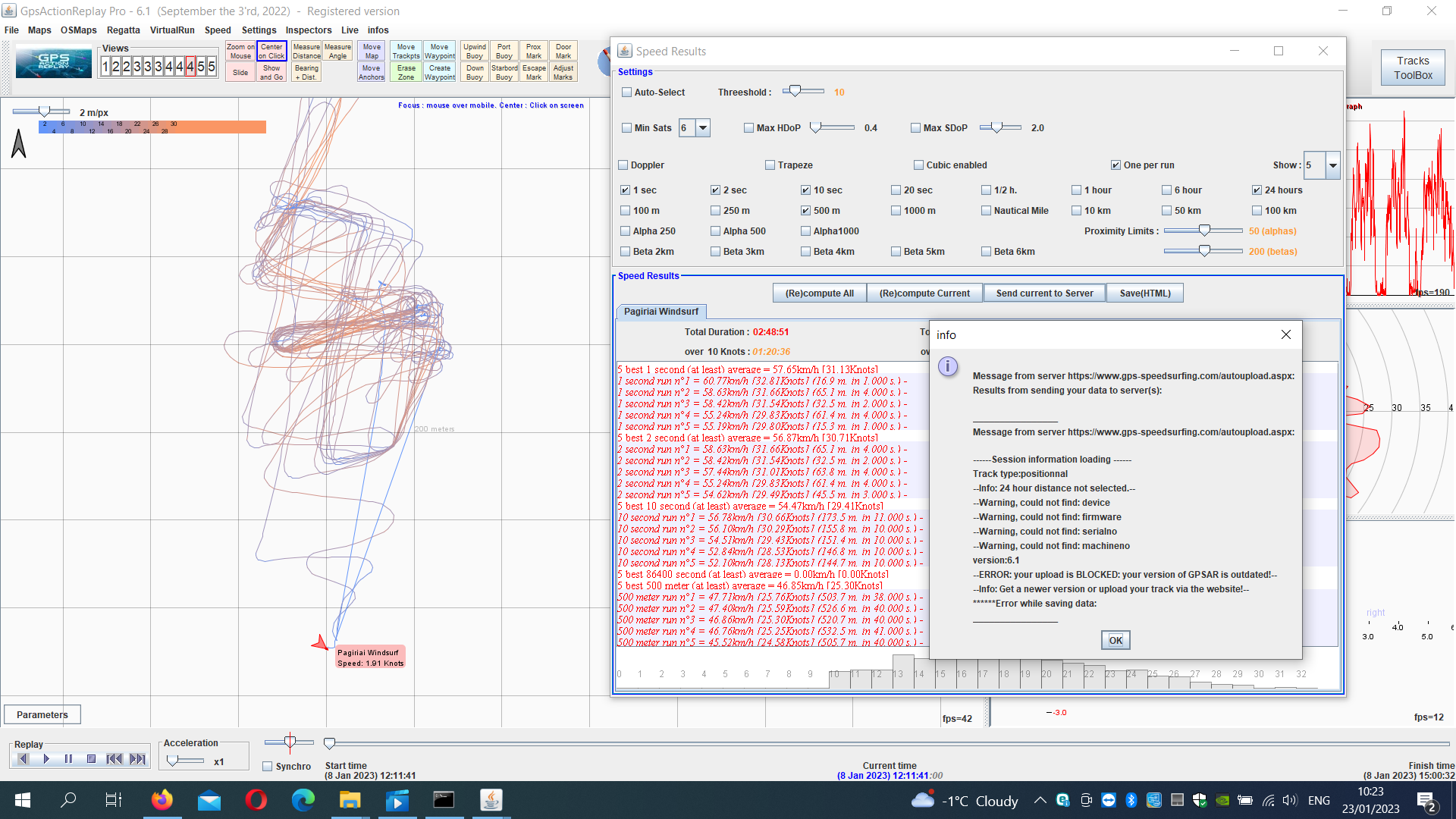
Task: Toggle Synchro in the replay panel
Action: tap(267, 766)
